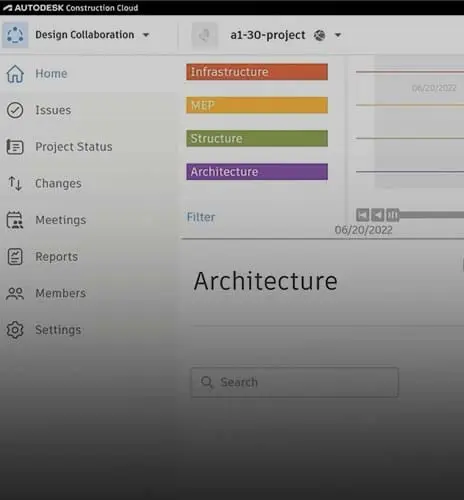Screen dimensions: 464x500
Task: Click the Search magnifier icon
Action: 207,382
